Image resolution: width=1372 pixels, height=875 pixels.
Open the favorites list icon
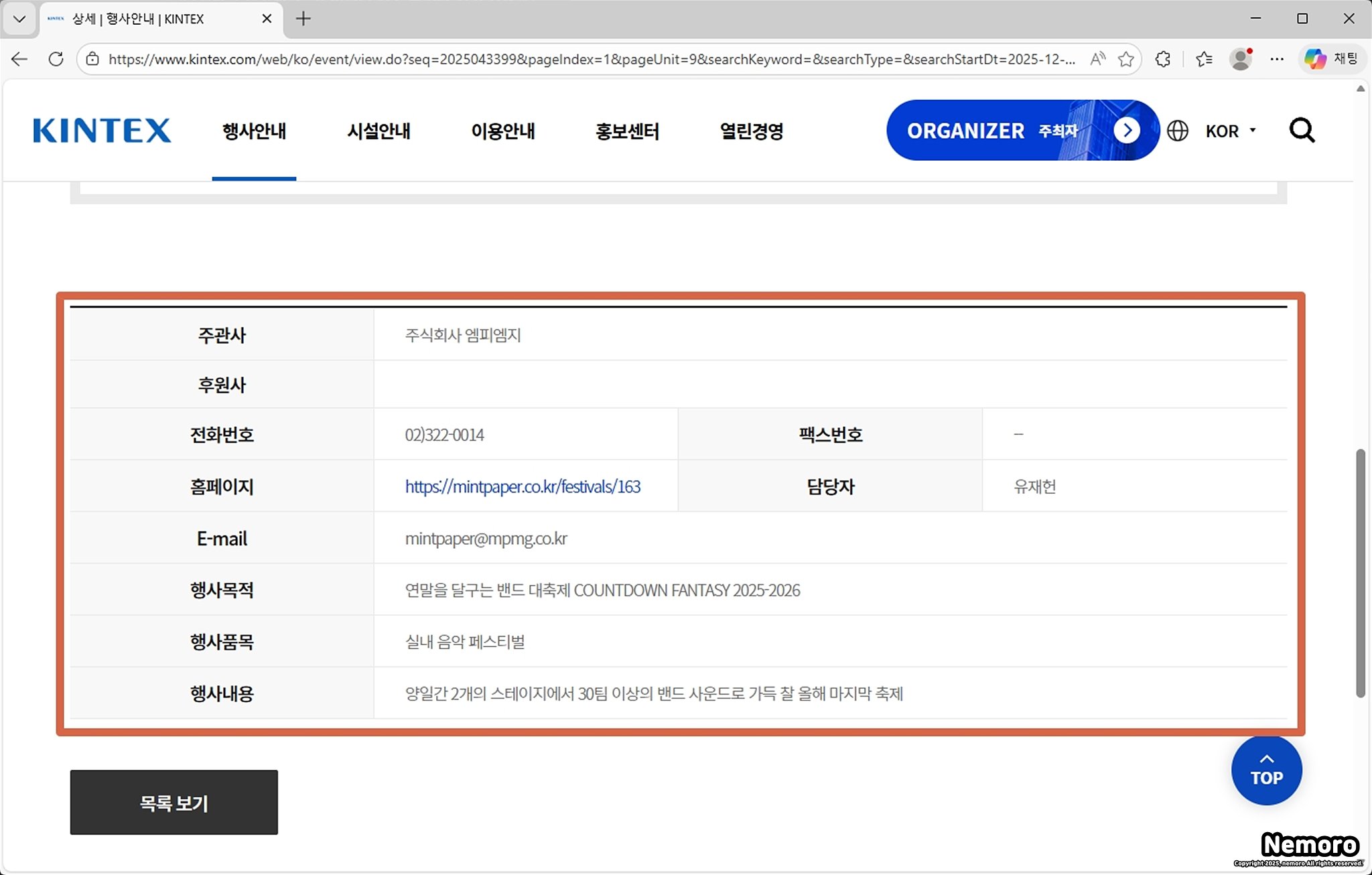tap(1204, 59)
